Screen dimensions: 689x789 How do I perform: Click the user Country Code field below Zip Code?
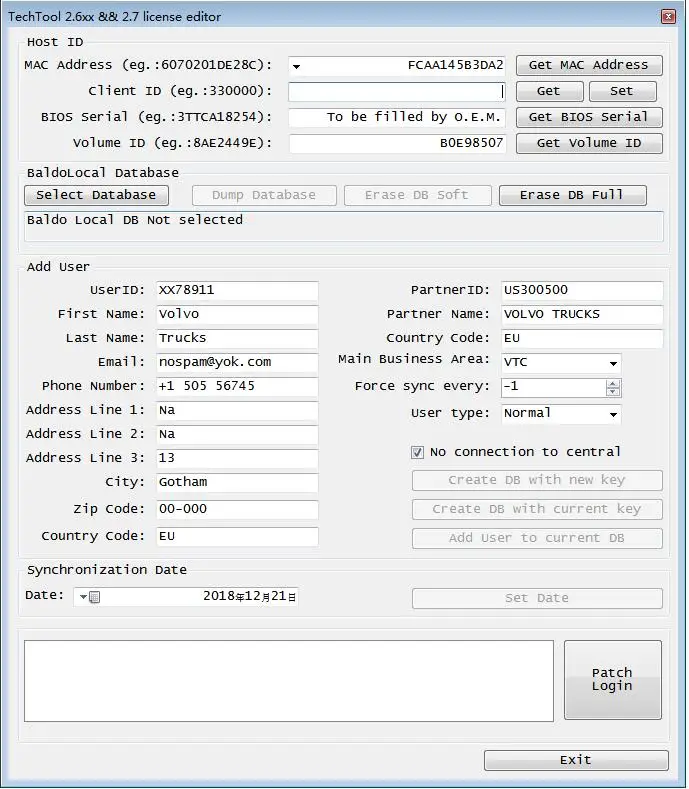[x=237, y=536]
